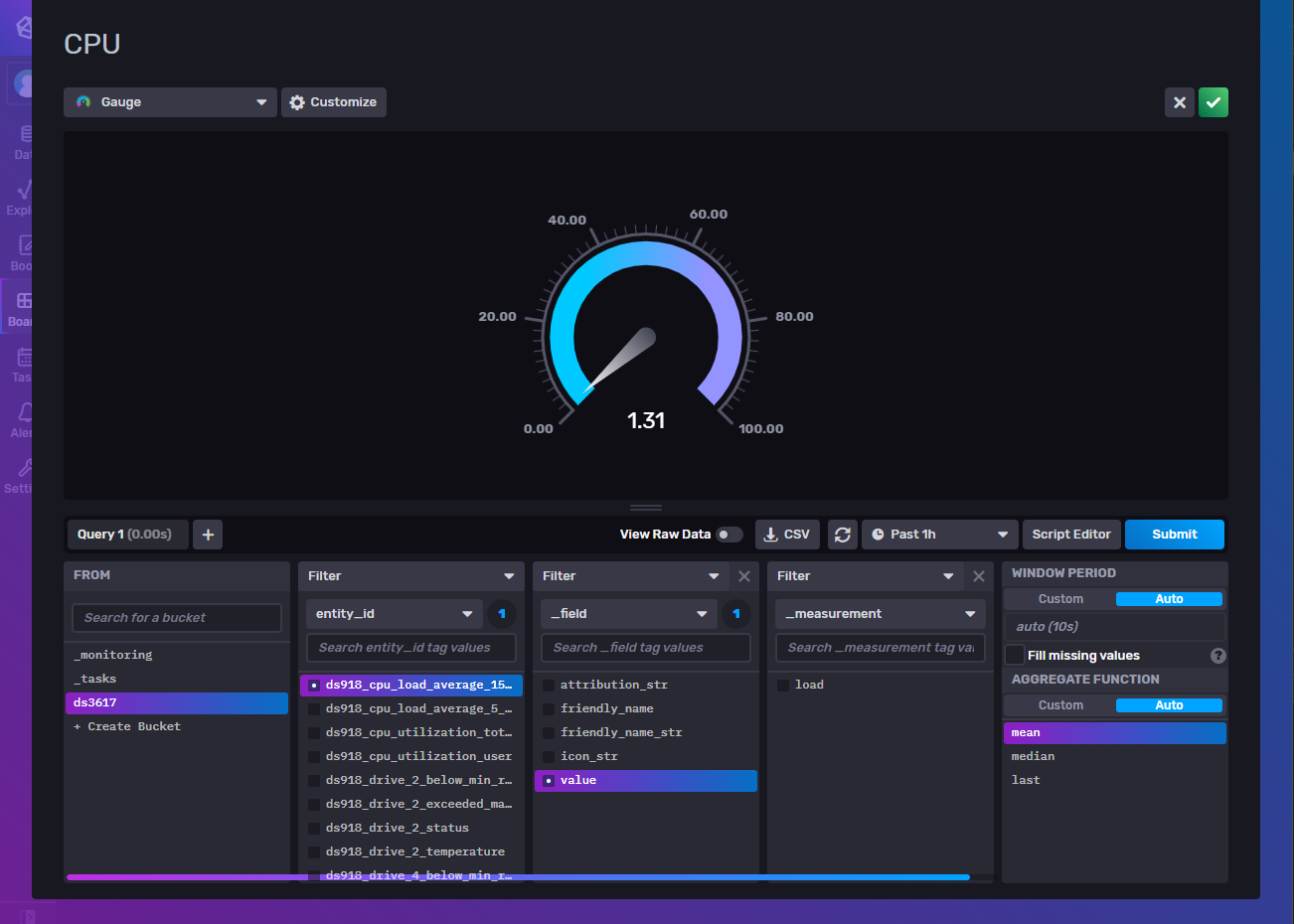Check attribution_str field

pos(646,686)
